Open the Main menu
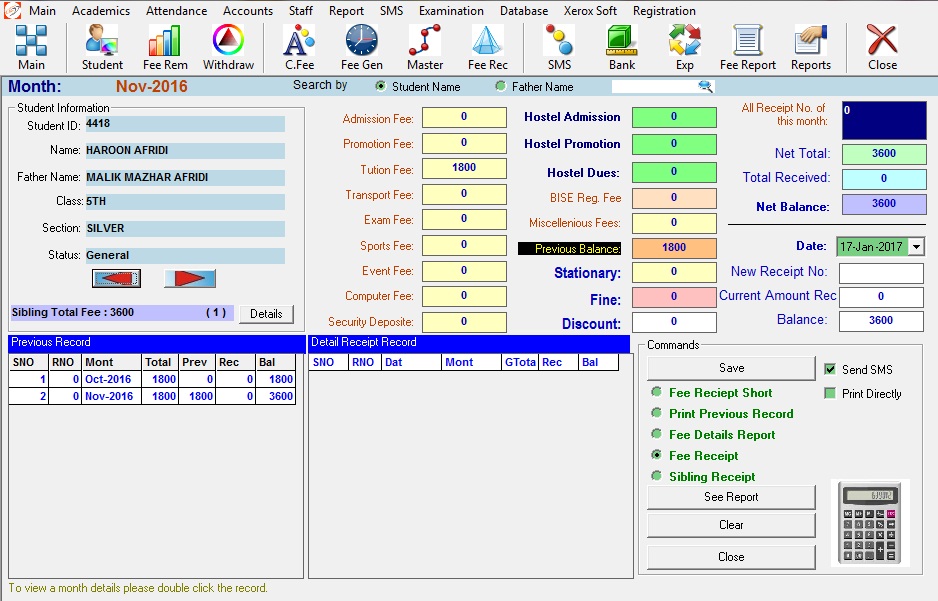 click(42, 11)
